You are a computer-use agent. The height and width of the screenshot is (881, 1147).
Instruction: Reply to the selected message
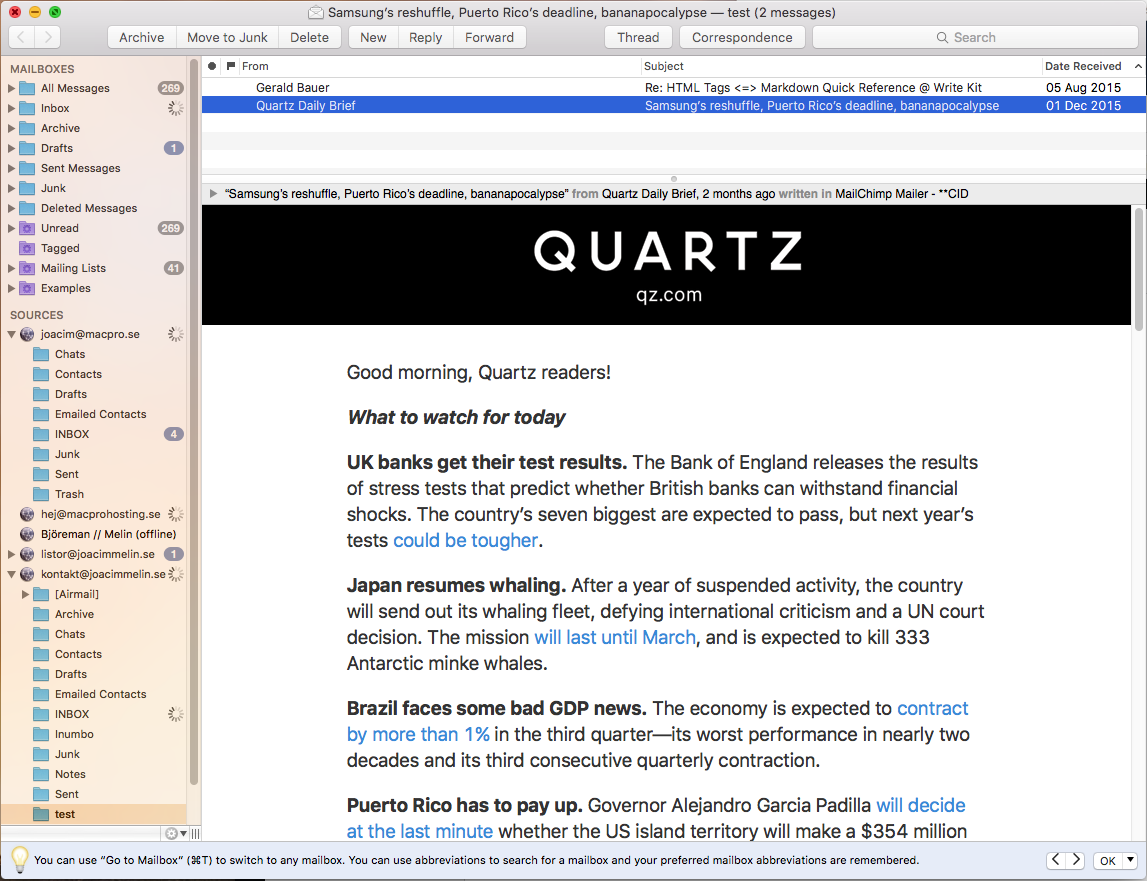[x=426, y=37]
